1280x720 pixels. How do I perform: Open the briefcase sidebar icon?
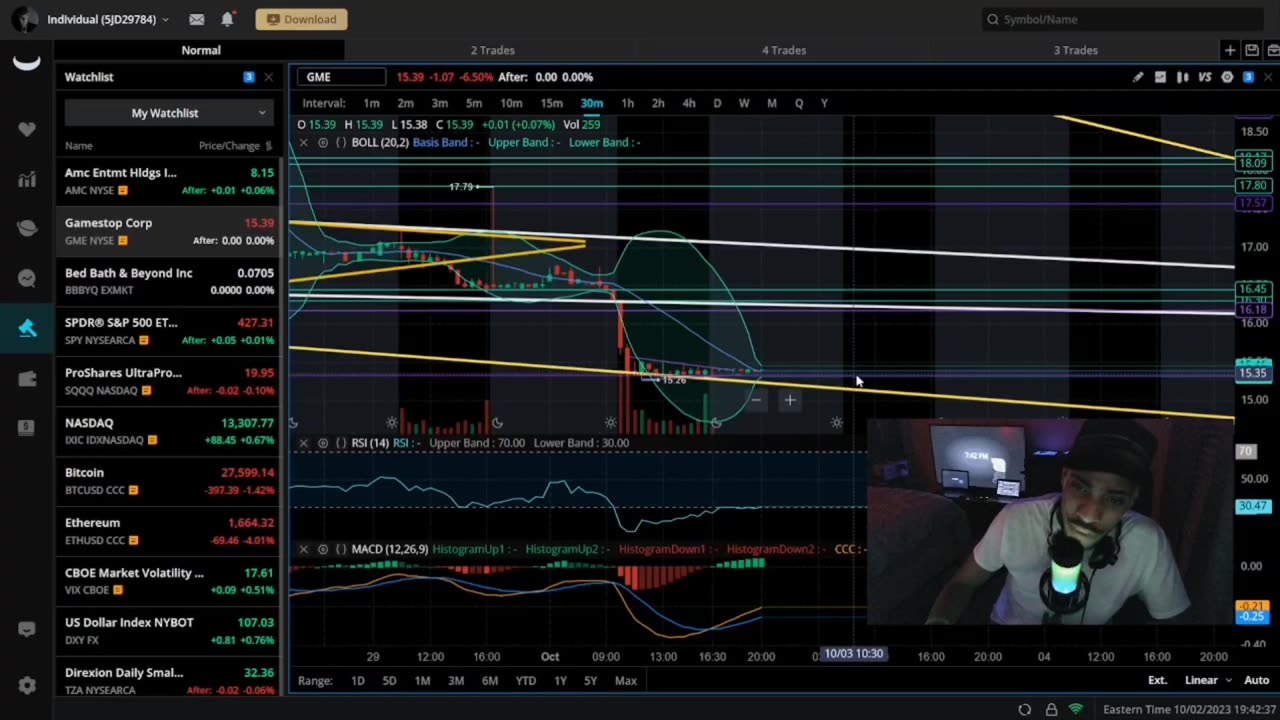(x=27, y=378)
